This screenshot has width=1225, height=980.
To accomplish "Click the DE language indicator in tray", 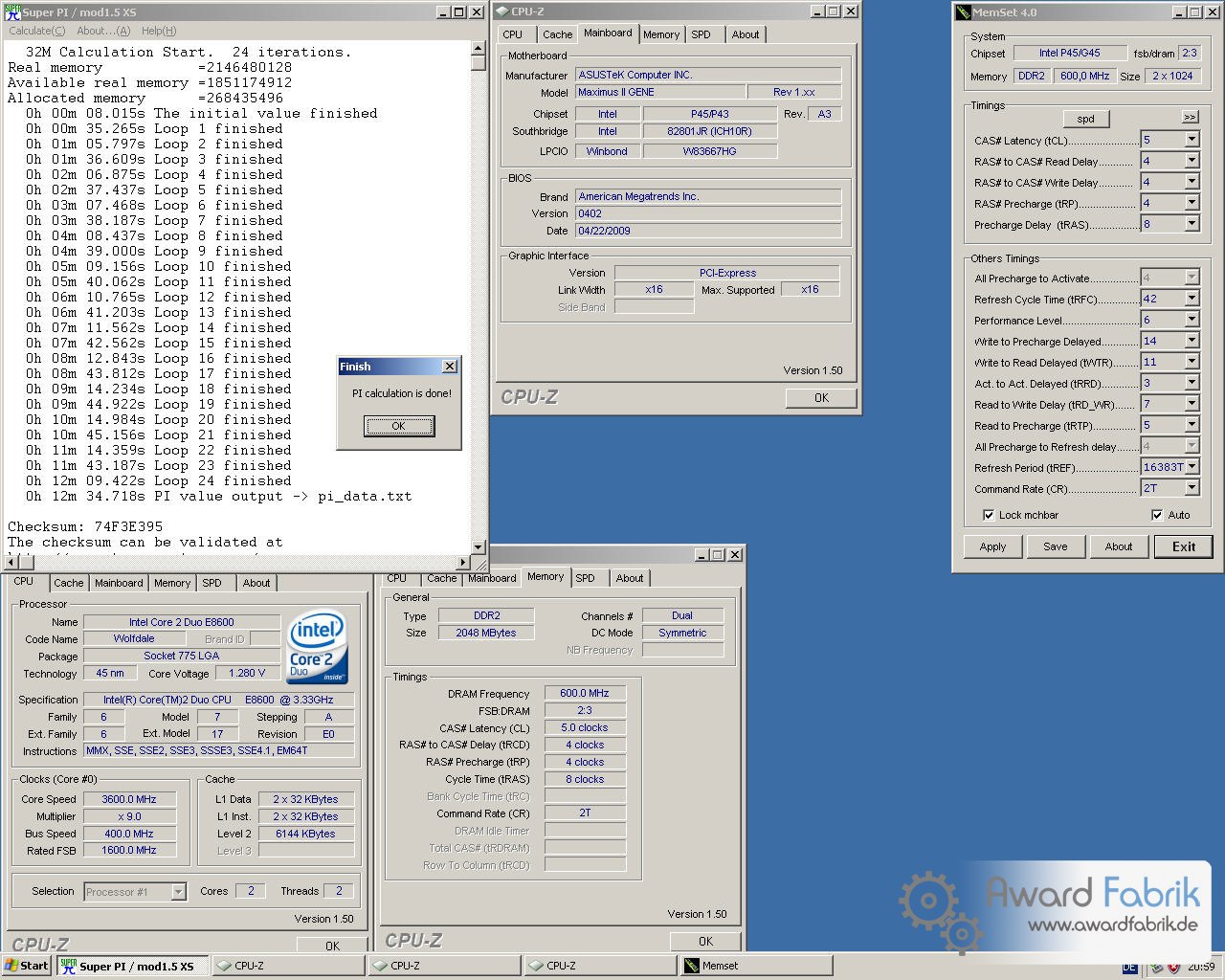I will [x=1129, y=968].
